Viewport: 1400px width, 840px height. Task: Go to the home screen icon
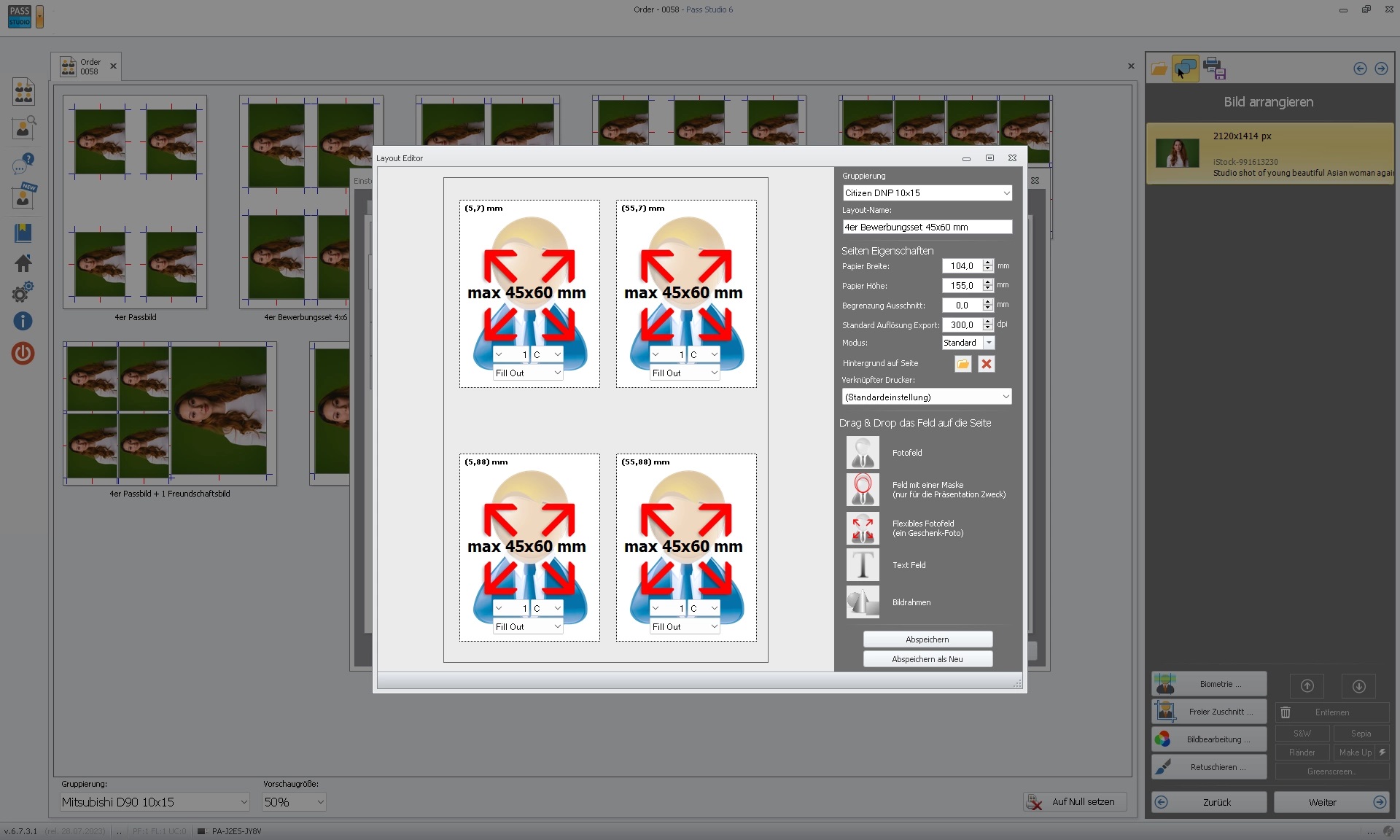[23, 262]
